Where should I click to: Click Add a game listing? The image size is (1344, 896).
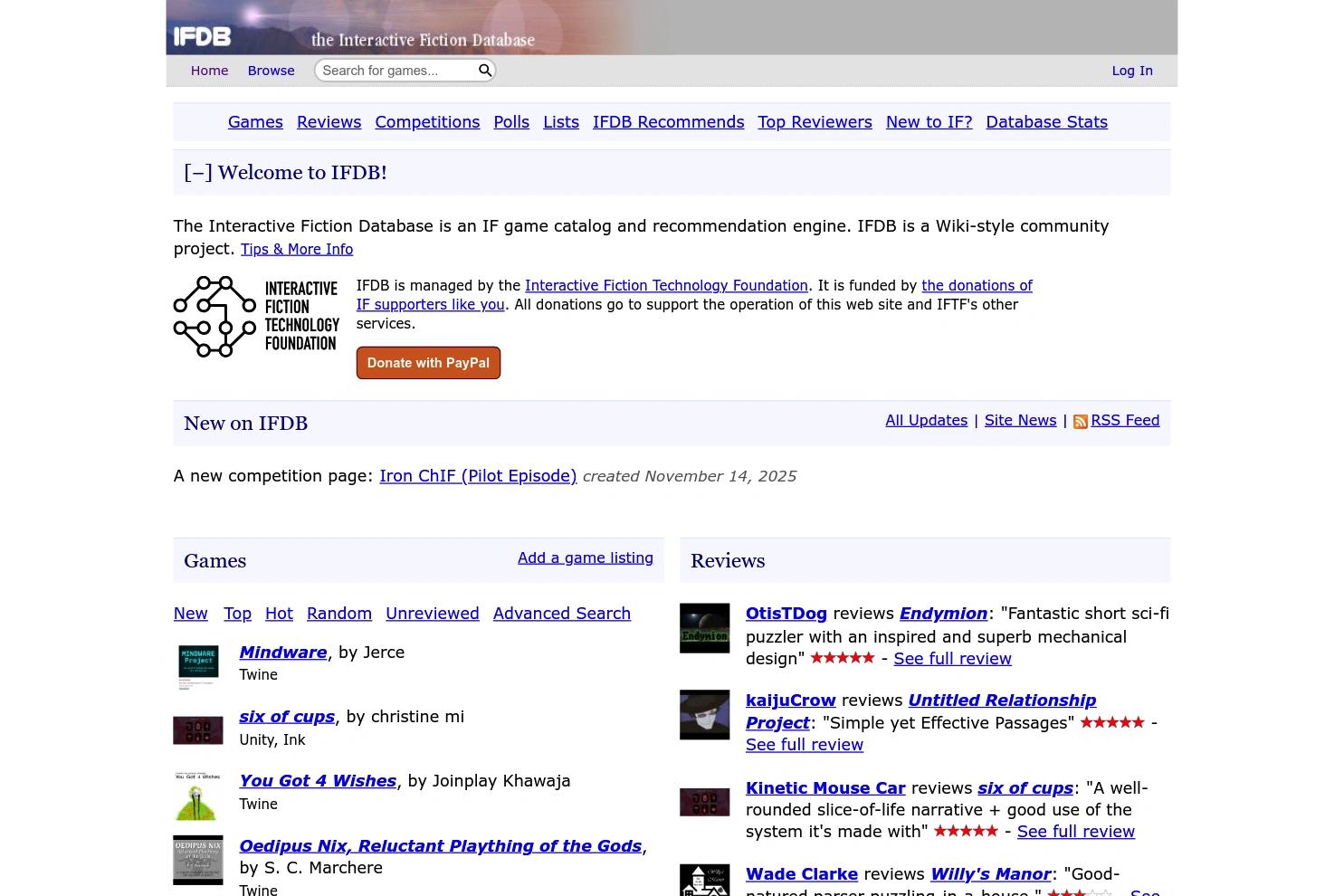586,558
